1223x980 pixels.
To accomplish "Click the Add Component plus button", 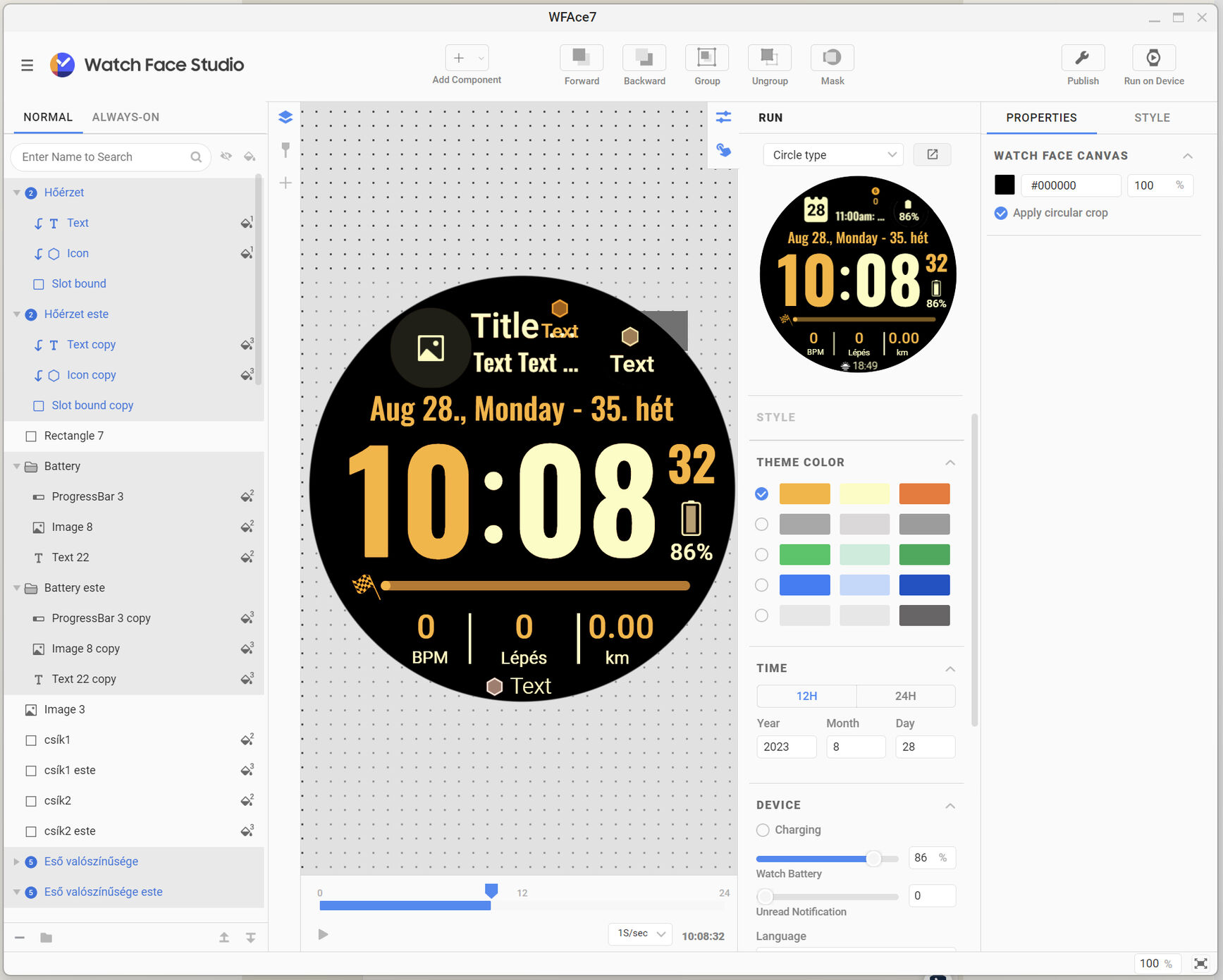I will (459, 58).
